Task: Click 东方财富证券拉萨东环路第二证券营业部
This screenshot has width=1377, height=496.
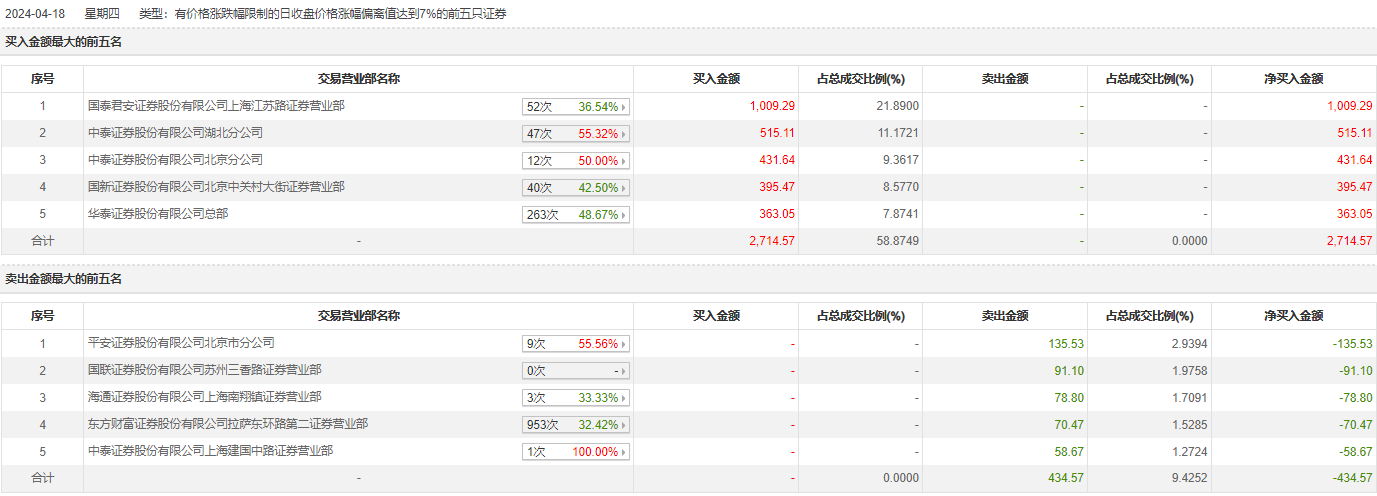Action: [x=228, y=424]
